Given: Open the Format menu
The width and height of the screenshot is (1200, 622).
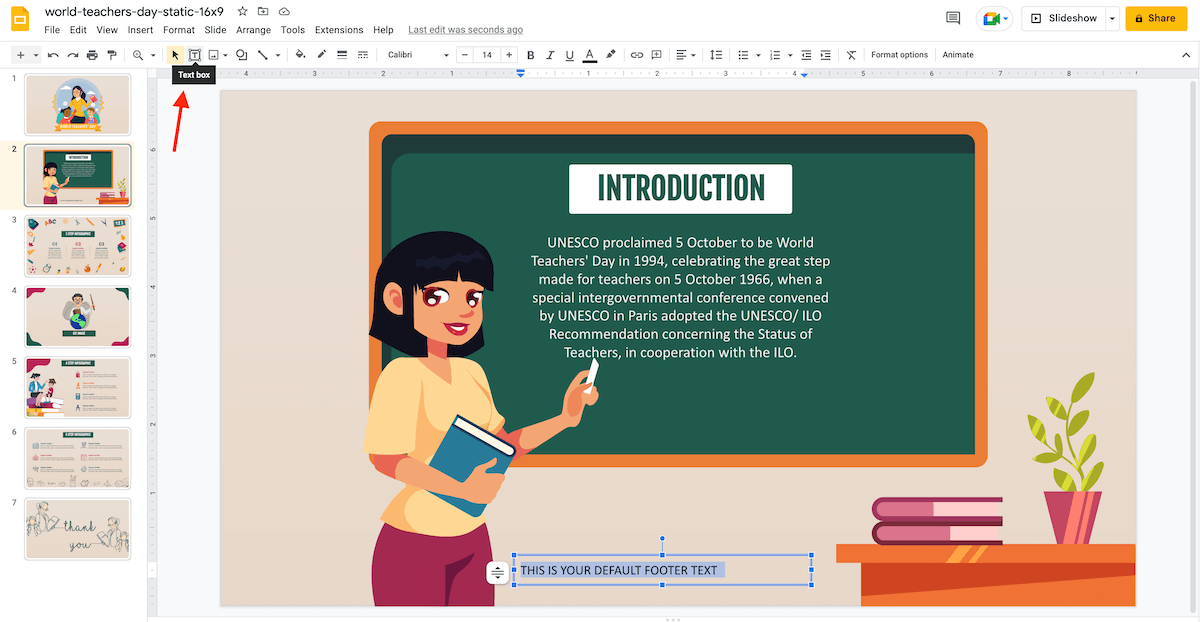Looking at the screenshot, I should (179, 30).
